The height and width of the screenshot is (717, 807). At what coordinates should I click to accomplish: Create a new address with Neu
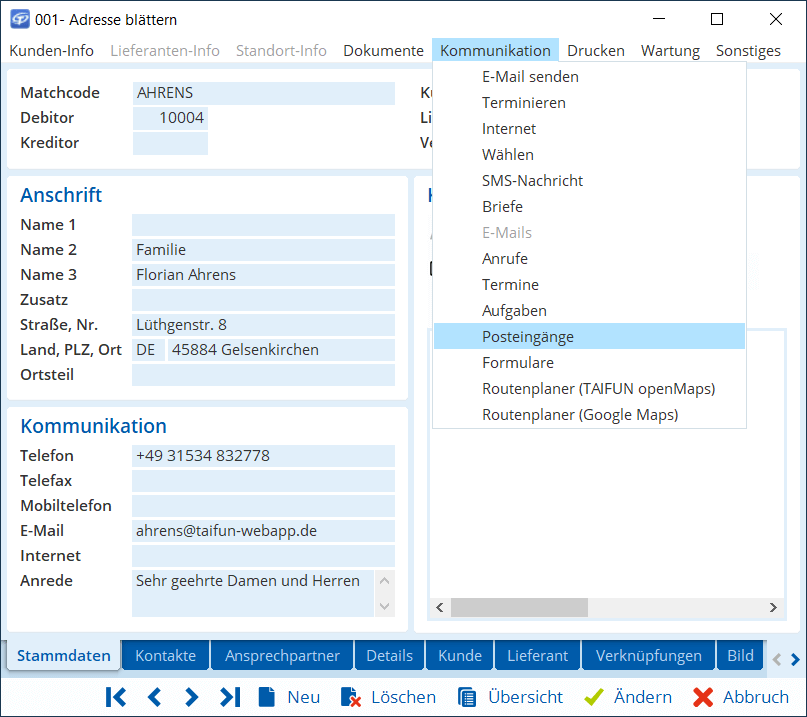290,697
